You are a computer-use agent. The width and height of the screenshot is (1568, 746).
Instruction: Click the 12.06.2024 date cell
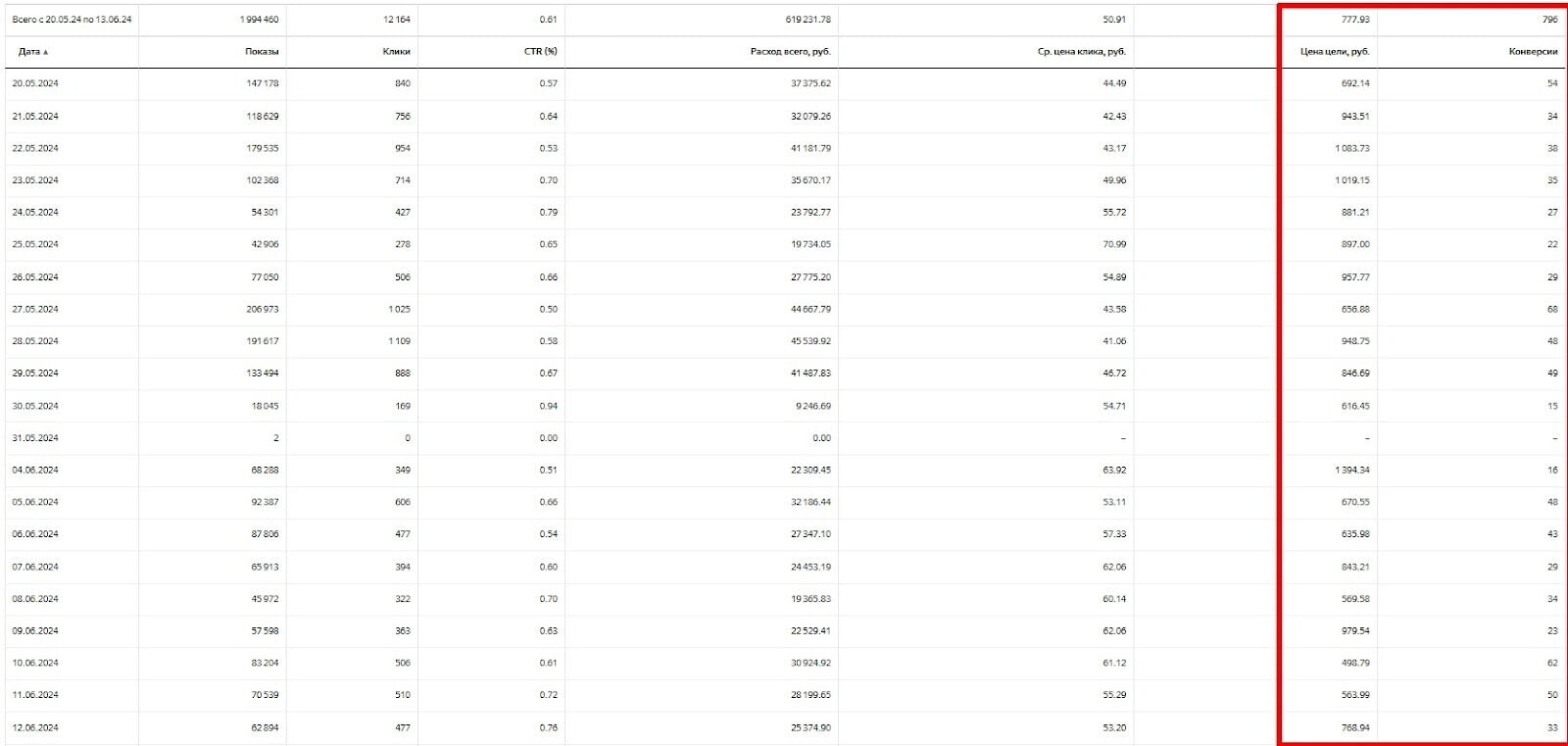[x=35, y=727]
